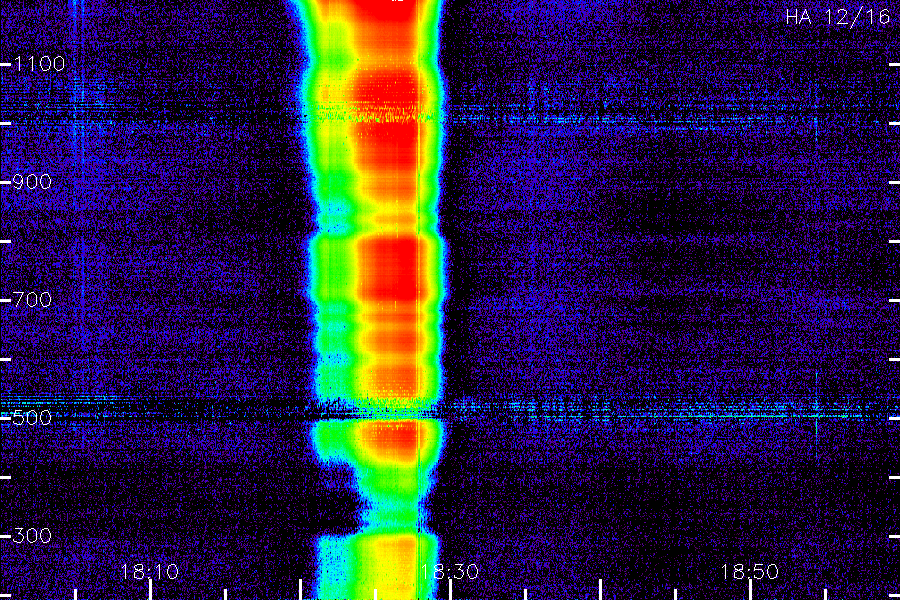The height and width of the screenshot is (600, 900).
Task: Click the 300 frequency axis label
Action: pyautogui.click(x=32, y=536)
